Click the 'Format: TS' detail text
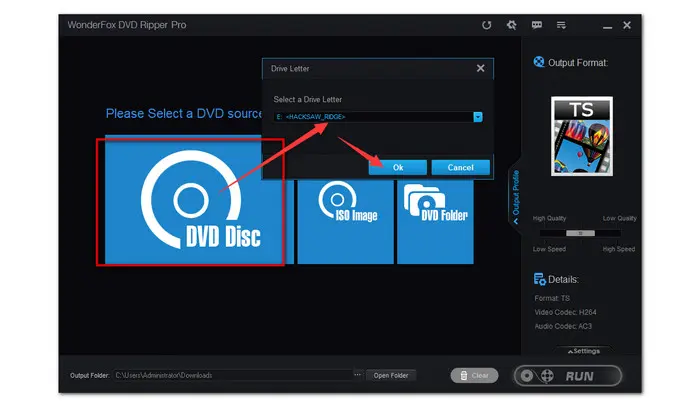700x407 pixels. [x=552, y=298]
